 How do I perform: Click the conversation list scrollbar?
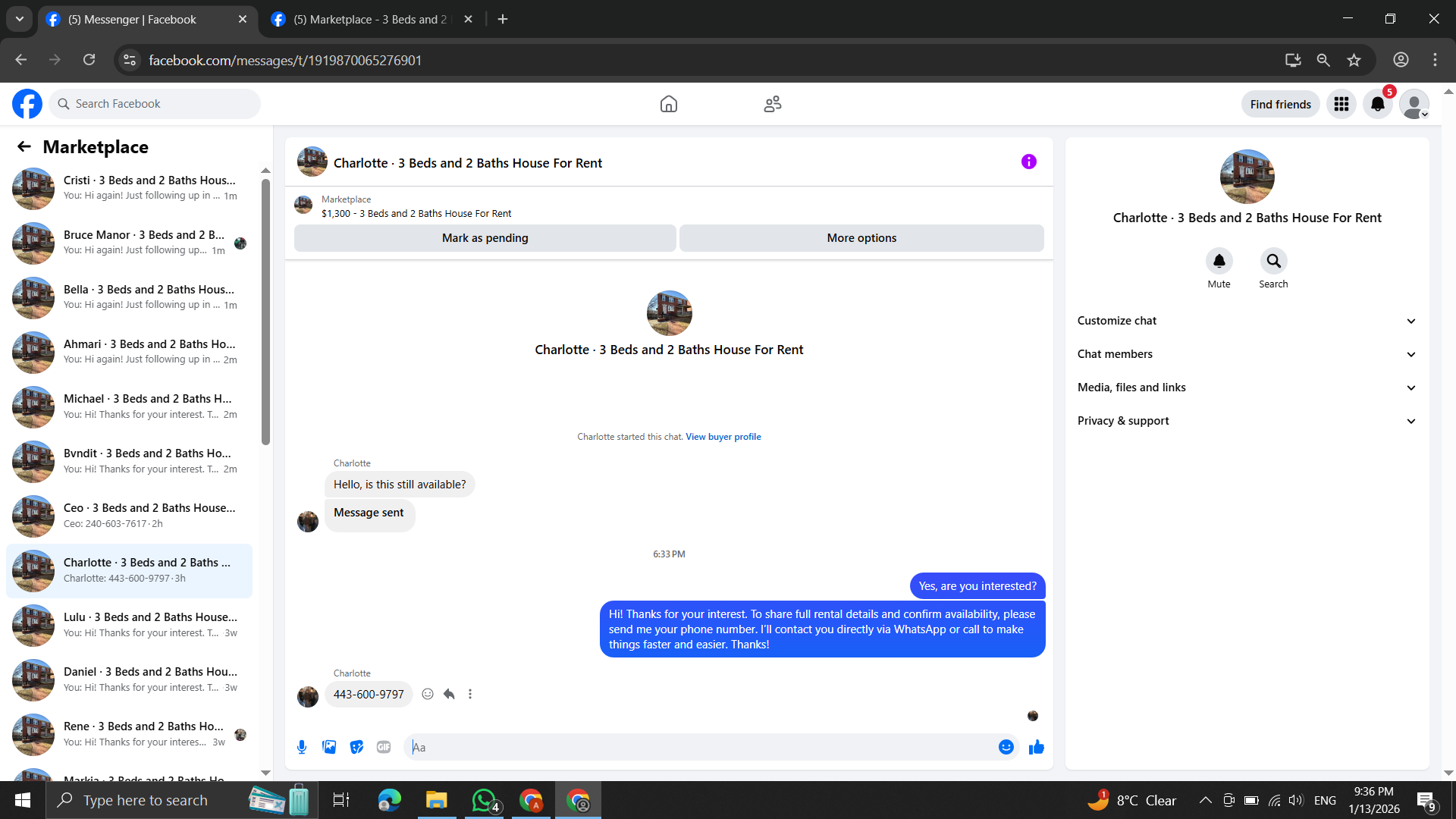(x=265, y=311)
